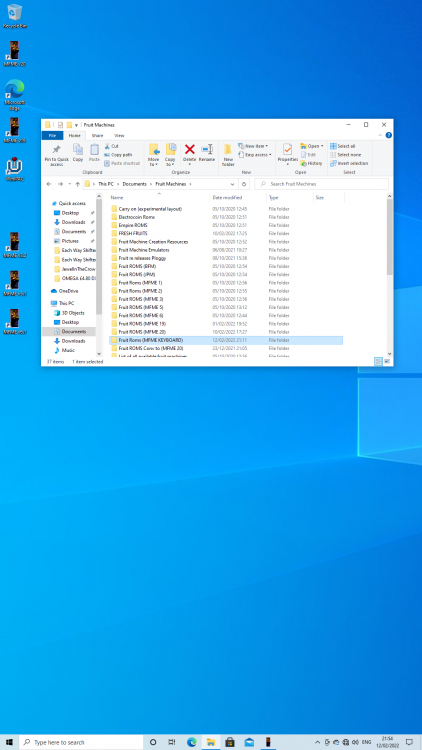The image size is (422, 750).
Task: Click the Copy path command
Action: click(118, 154)
